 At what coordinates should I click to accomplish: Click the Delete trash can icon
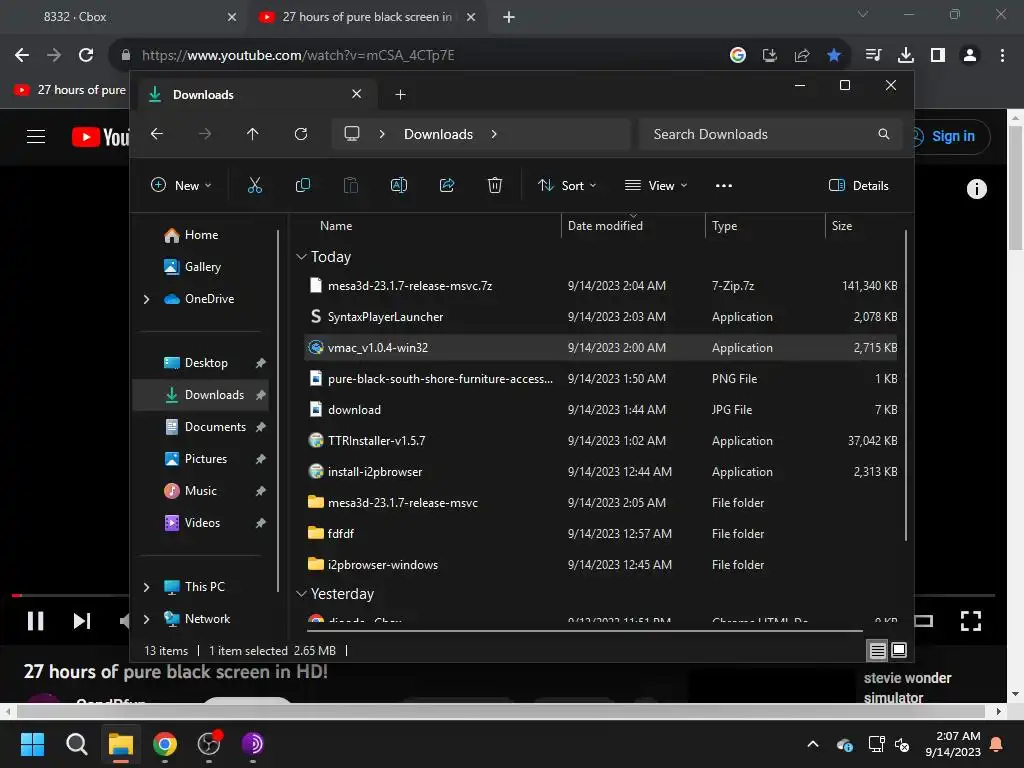tap(495, 185)
